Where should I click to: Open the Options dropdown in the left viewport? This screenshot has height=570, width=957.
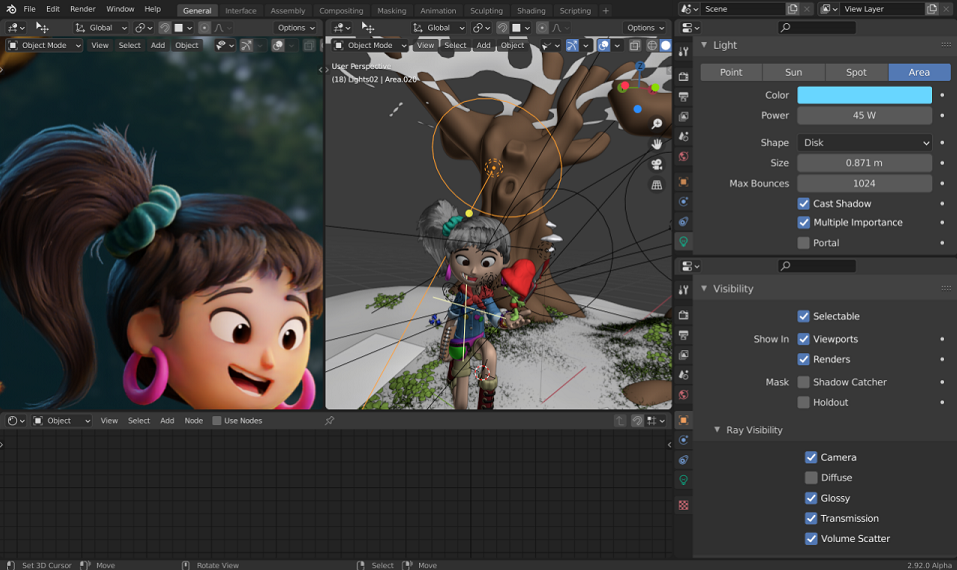[296, 27]
